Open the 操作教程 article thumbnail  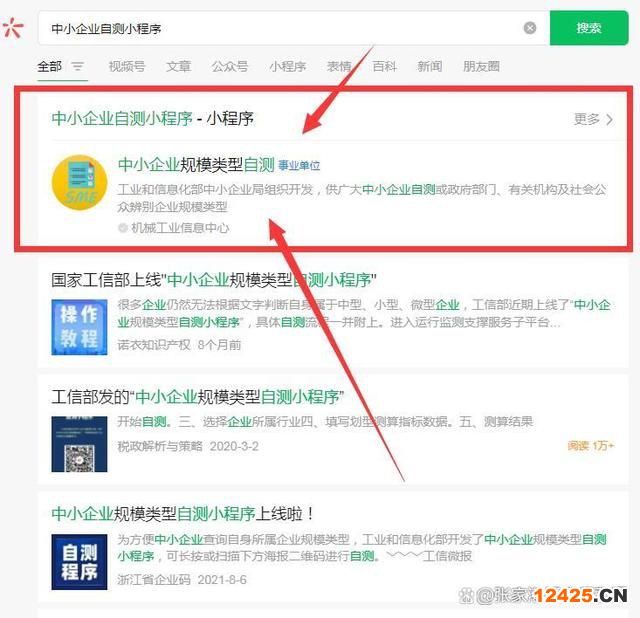pyautogui.click(x=79, y=327)
